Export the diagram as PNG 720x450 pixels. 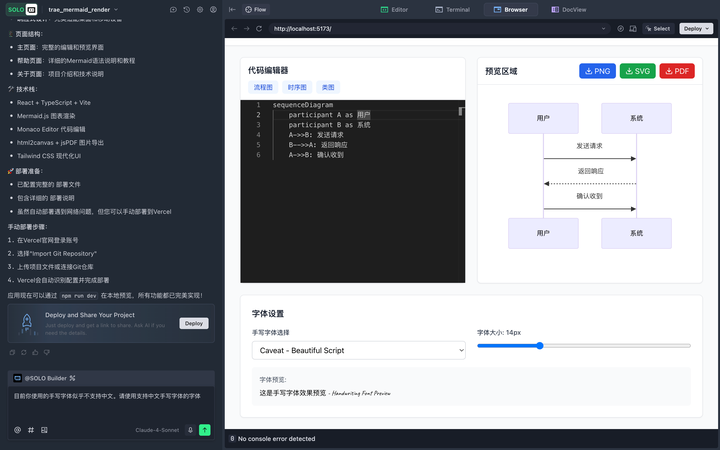[597, 71]
